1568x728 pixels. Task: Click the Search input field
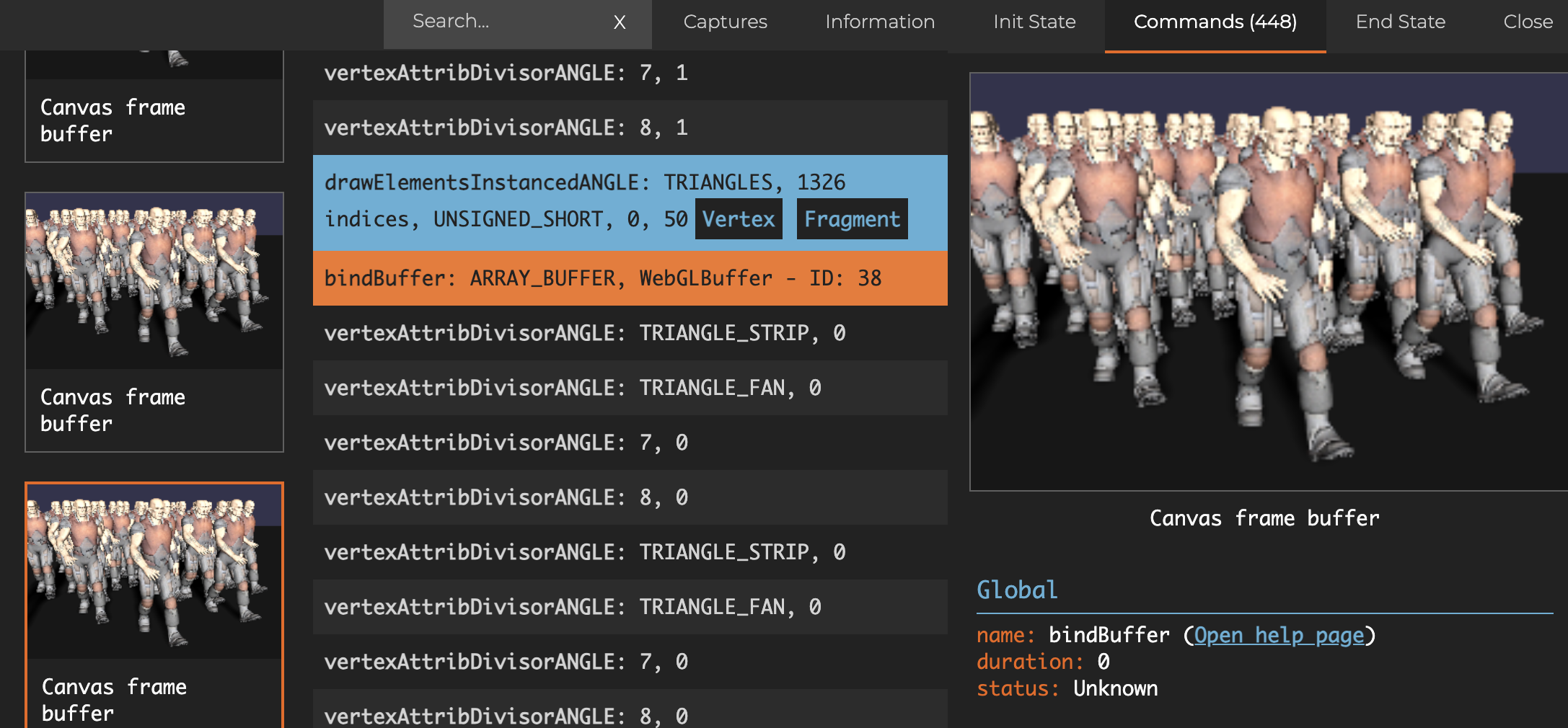pos(498,22)
